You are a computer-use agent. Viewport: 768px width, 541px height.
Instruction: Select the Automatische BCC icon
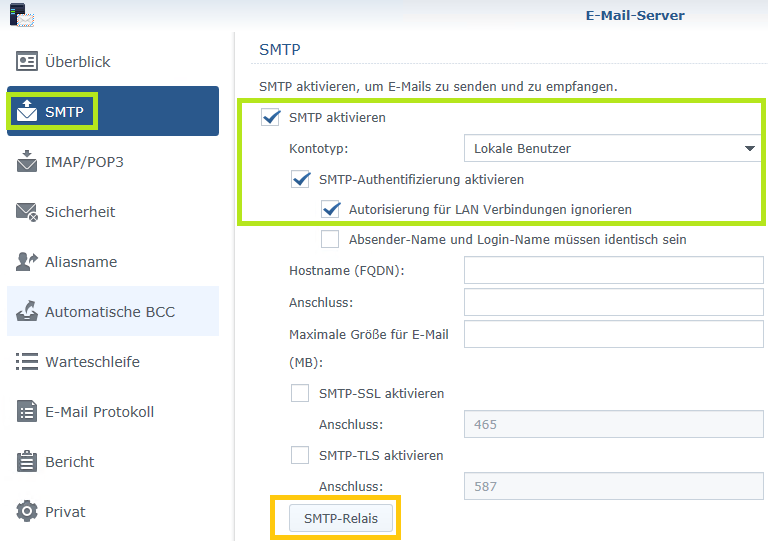click(27, 312)
